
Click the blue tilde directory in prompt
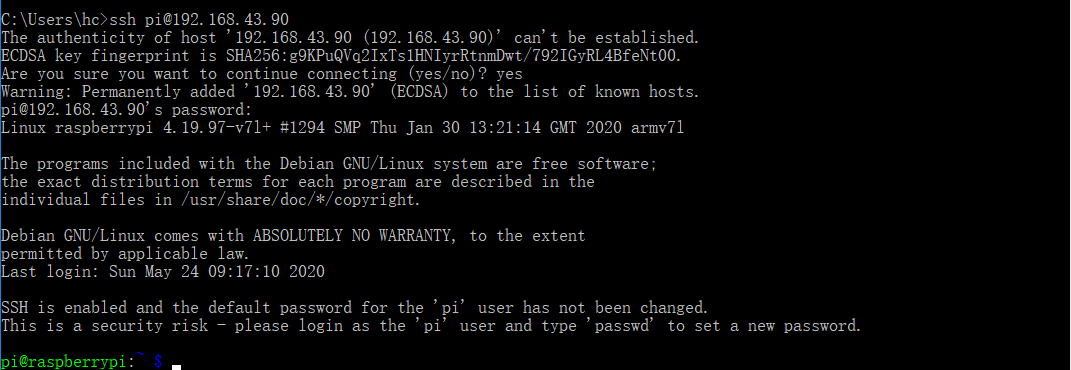141,358
